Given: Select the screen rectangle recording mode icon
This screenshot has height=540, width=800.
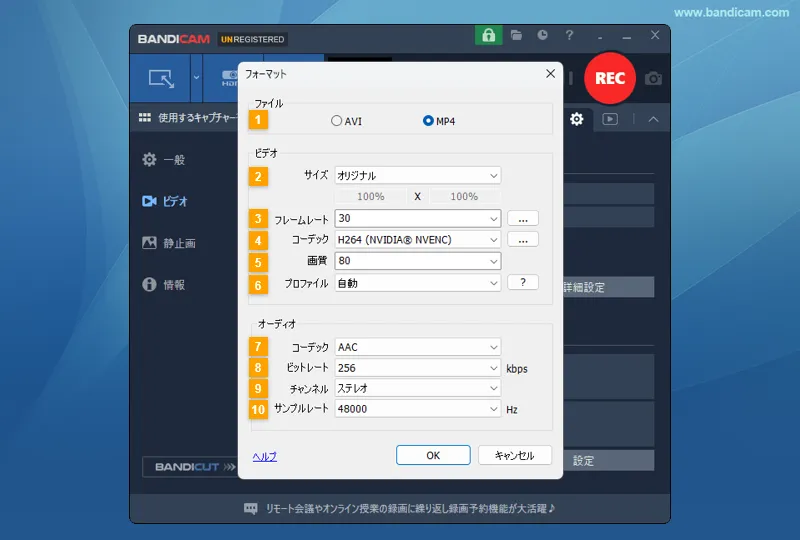Looking at the screenshot, I should 161,79.
